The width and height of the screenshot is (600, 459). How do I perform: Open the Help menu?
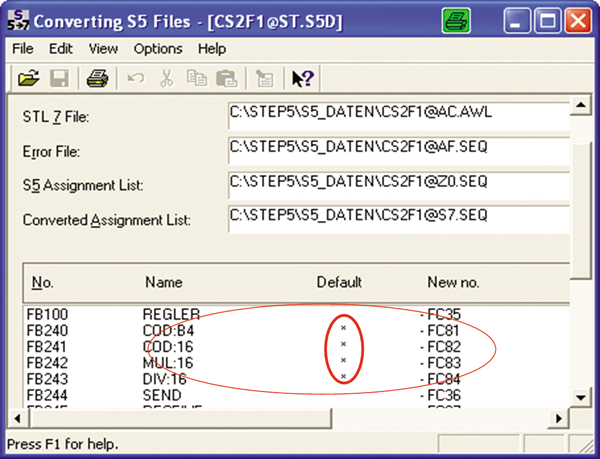click(x=212, y=49)
